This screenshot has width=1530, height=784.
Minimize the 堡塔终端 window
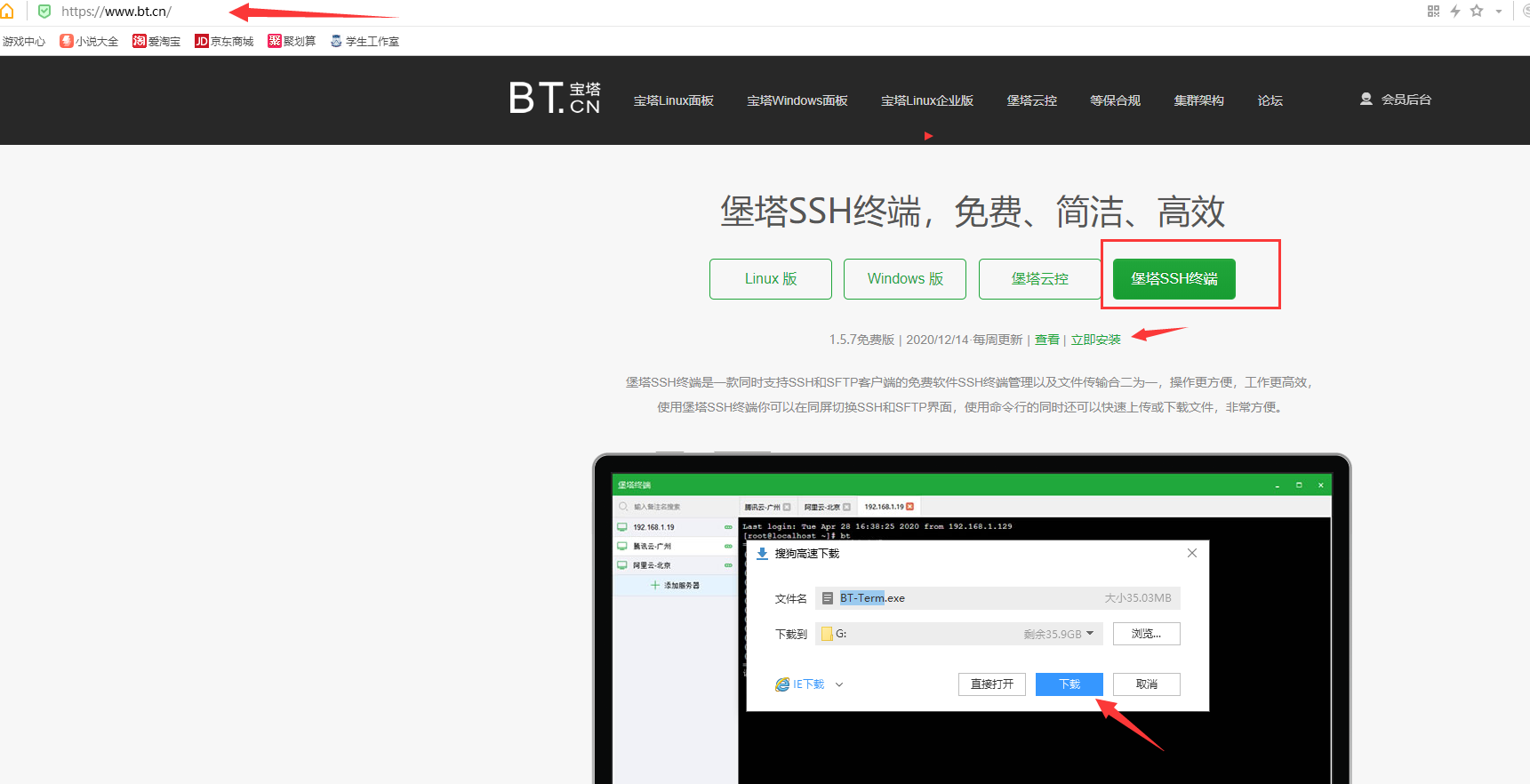pyautogui.click(x=1278, y=485)
